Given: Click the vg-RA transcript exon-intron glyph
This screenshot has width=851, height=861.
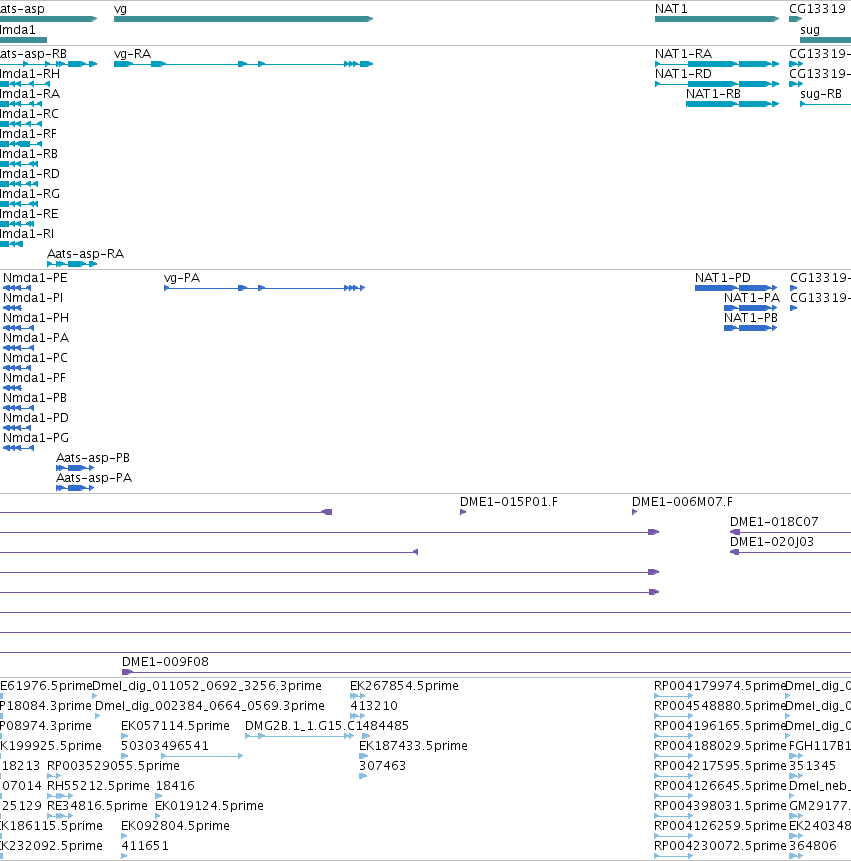Looking at the screenshot, I should coord(243,64).
